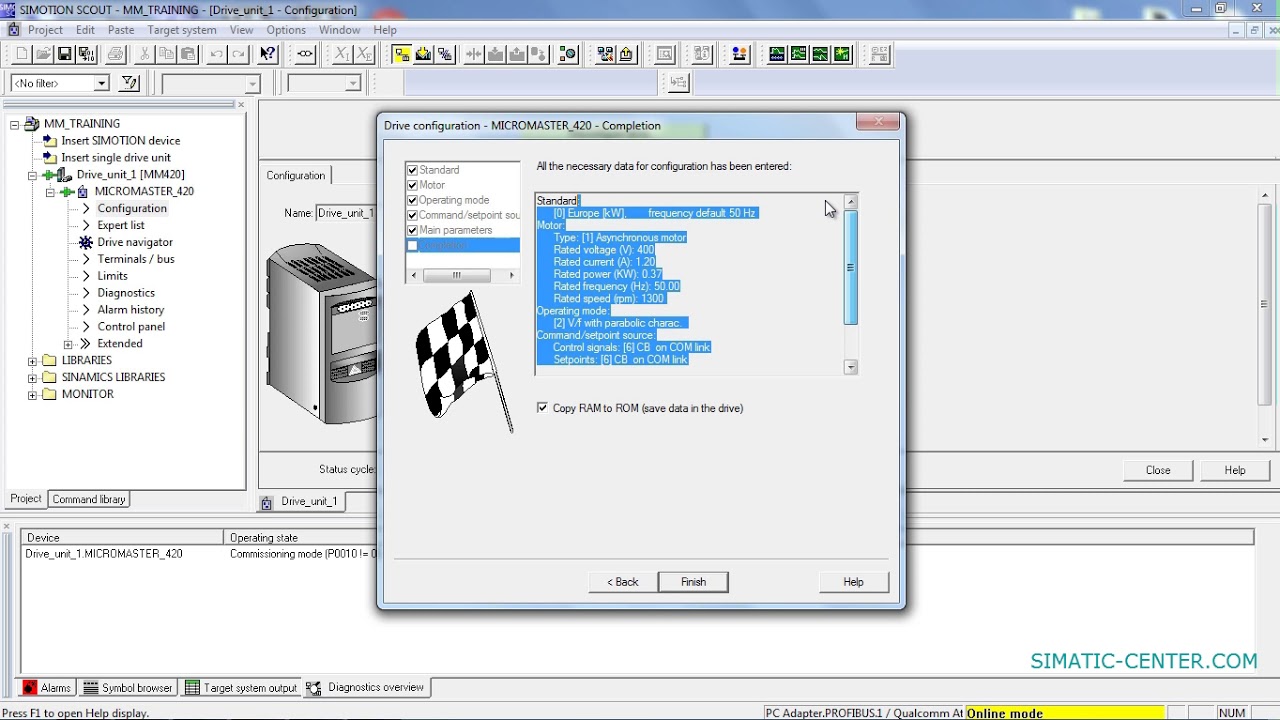1280x720 pixels.
Task: Expand the MONITOR folder
Action: 32,395
